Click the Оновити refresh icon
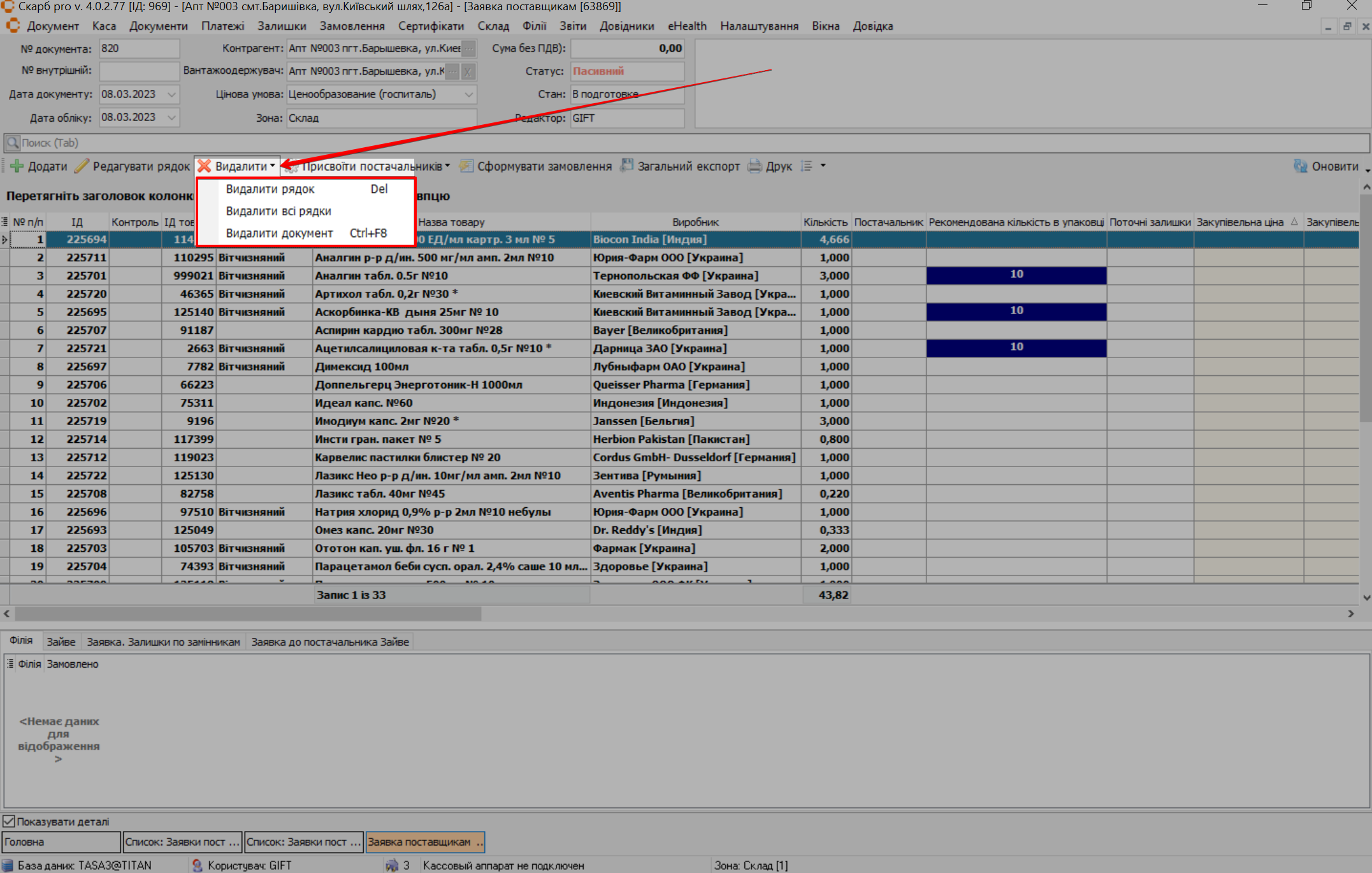Image resolution: width=1372 pixels, height=873 pixels. [1301, 166]
